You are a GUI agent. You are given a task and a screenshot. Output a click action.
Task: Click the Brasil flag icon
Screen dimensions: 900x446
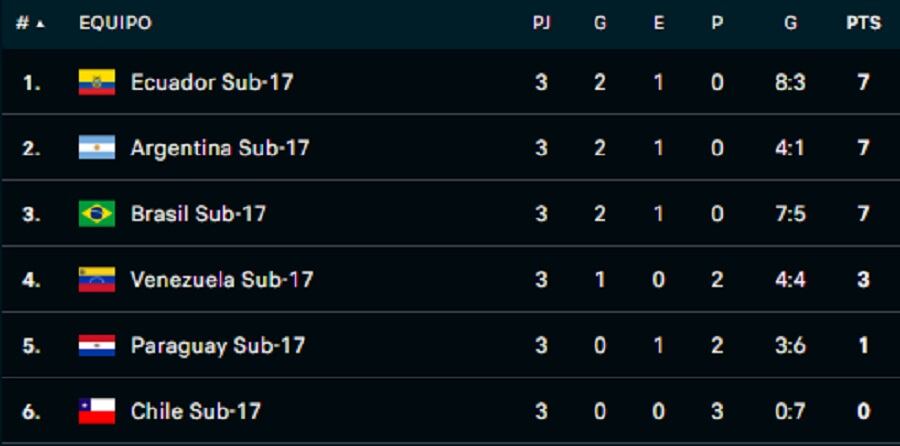96,214
